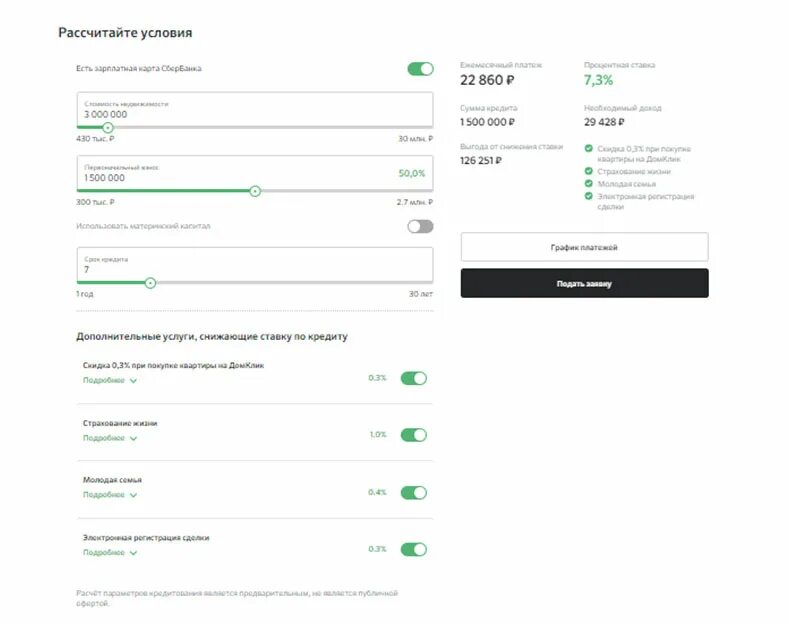This screenshot has width=789, height=624.
Task: Click the Подать заявку button
Action: pos(584,283)
